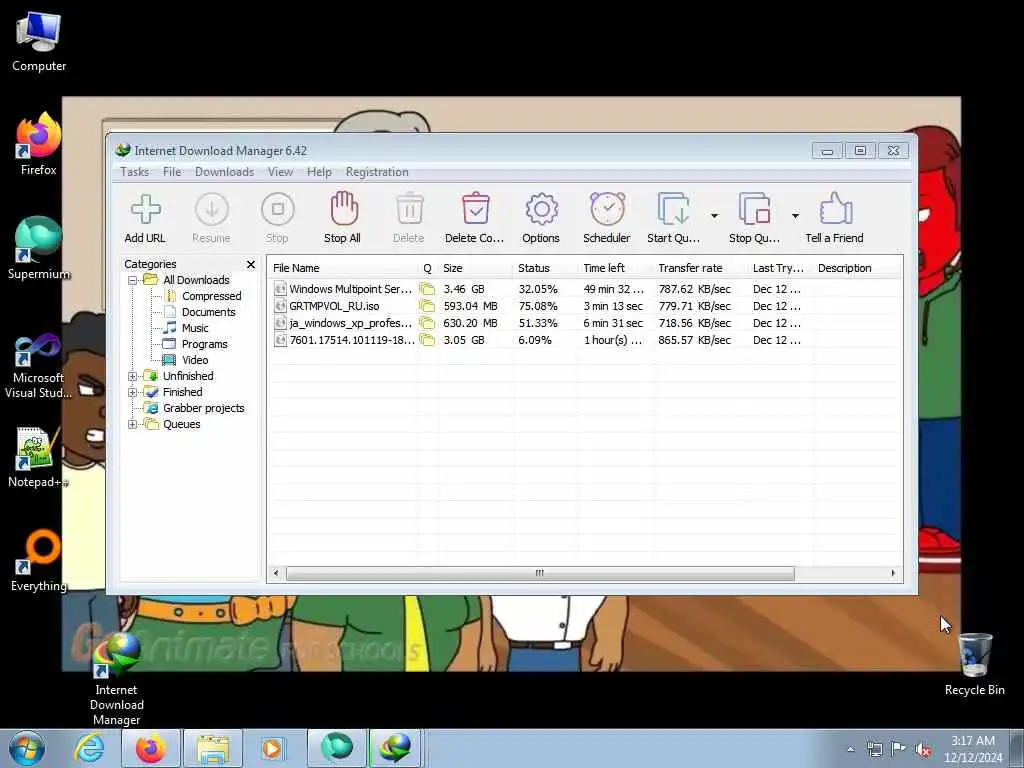Screen dimensions: 1024x768
Task: Select the GRTMPVOL_RU.iso download
Action: point(584,306)
